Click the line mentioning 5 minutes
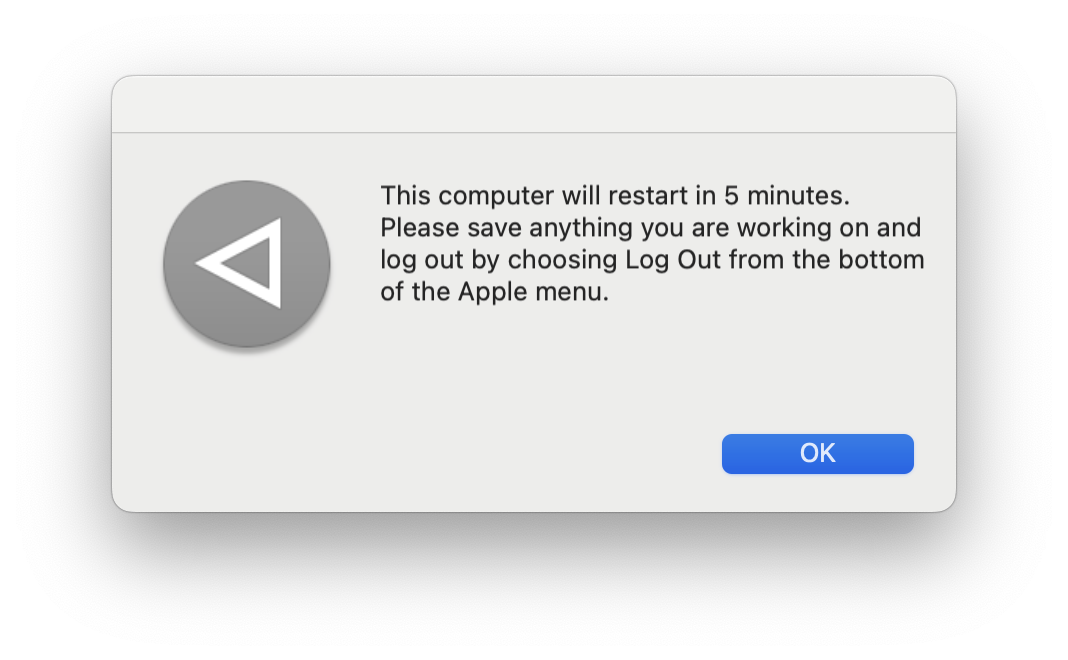 614,195
